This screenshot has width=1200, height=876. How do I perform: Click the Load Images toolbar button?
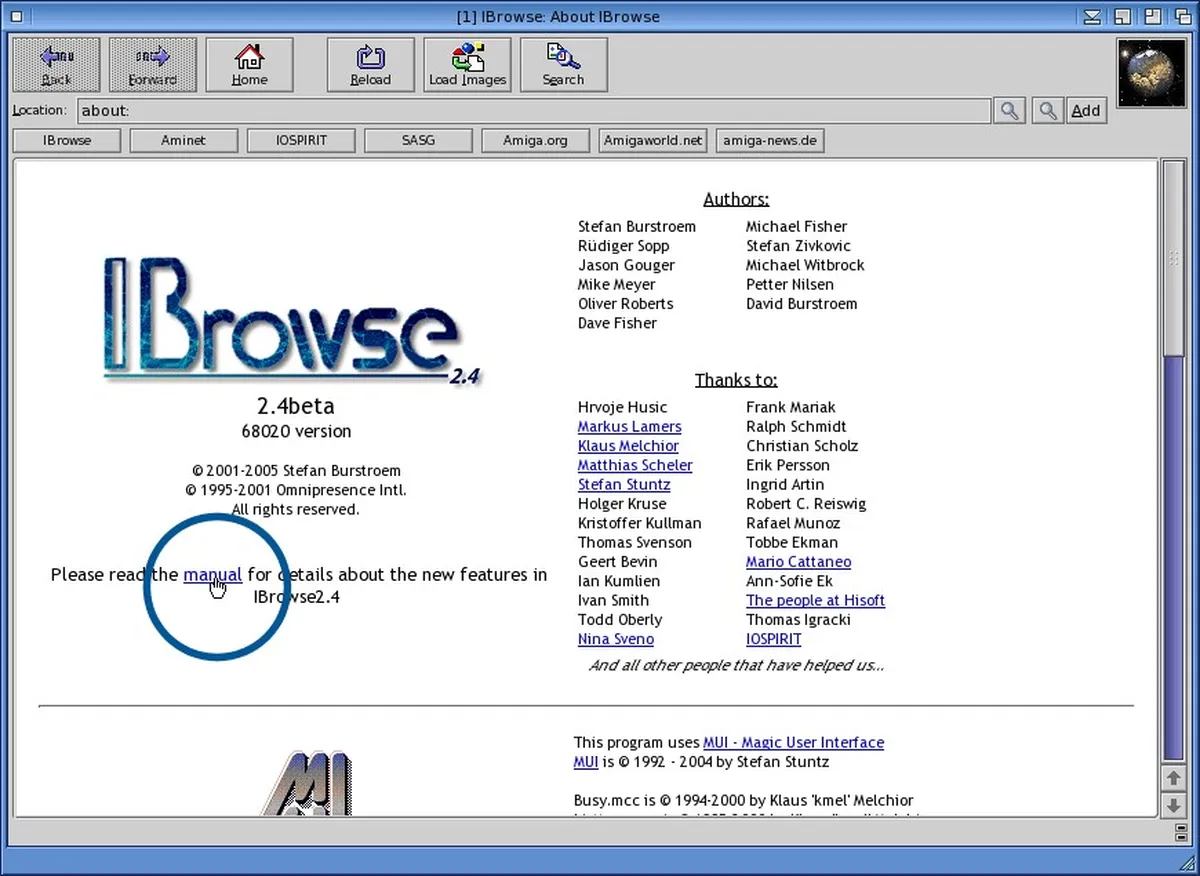467,65
